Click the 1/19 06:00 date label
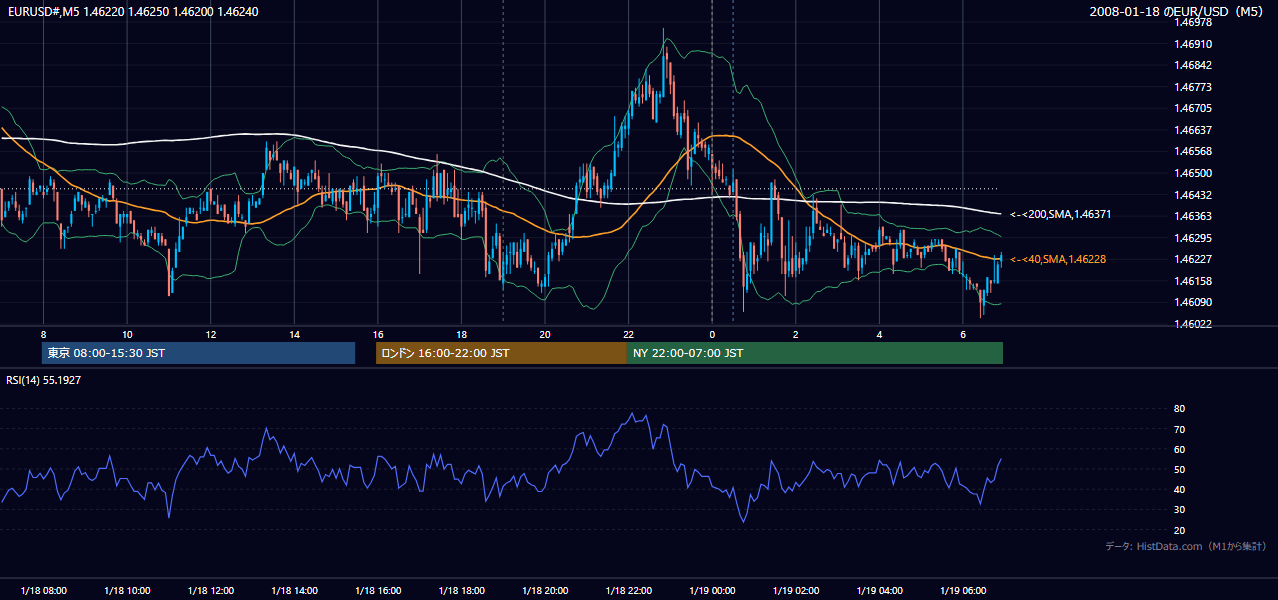Image resolution: width=1278 pixels, height=600 pixels. pos(962,590)
